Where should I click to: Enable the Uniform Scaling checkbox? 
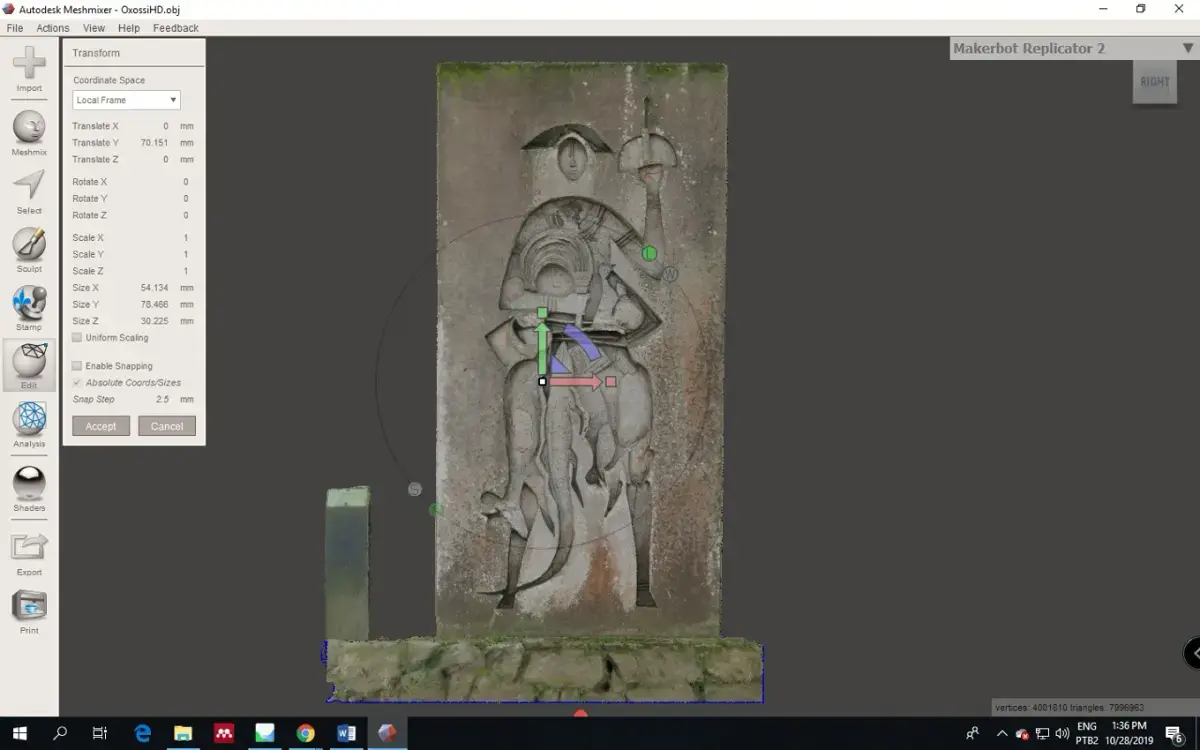tap(77, 338)
